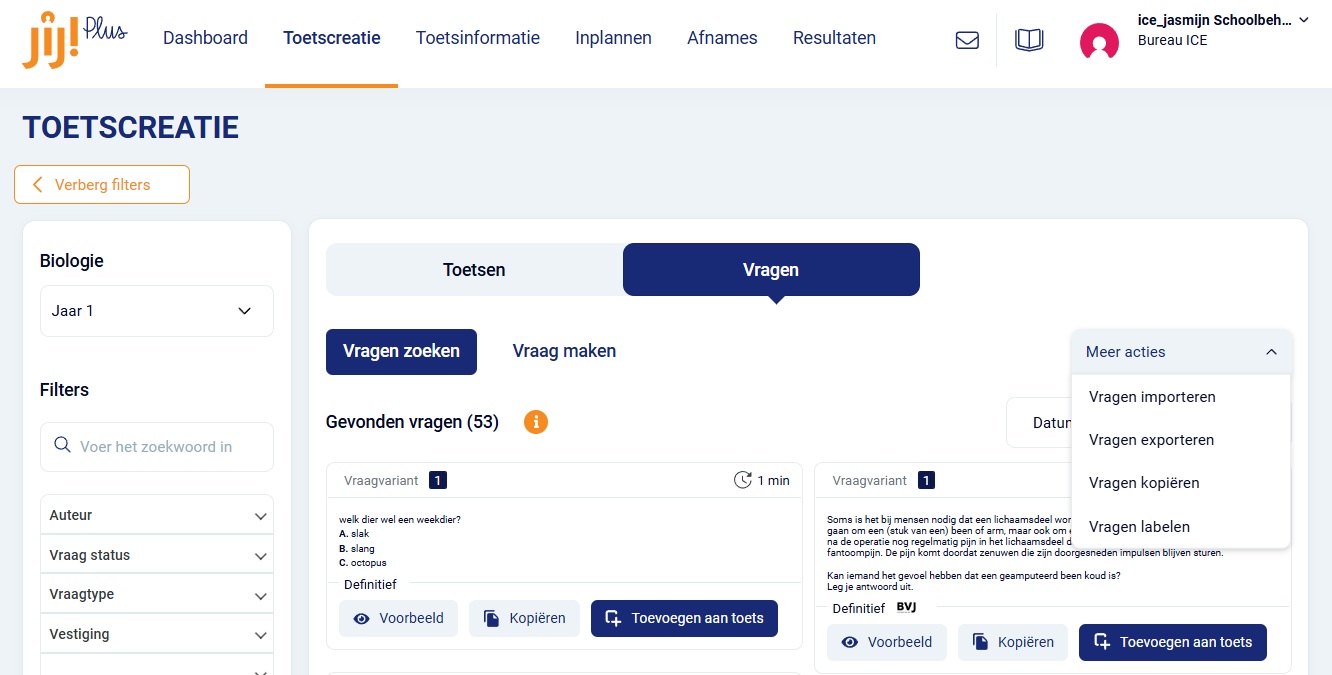Select Vragen exporteren from the menu
The image size is (1332, 675).
1151,440
